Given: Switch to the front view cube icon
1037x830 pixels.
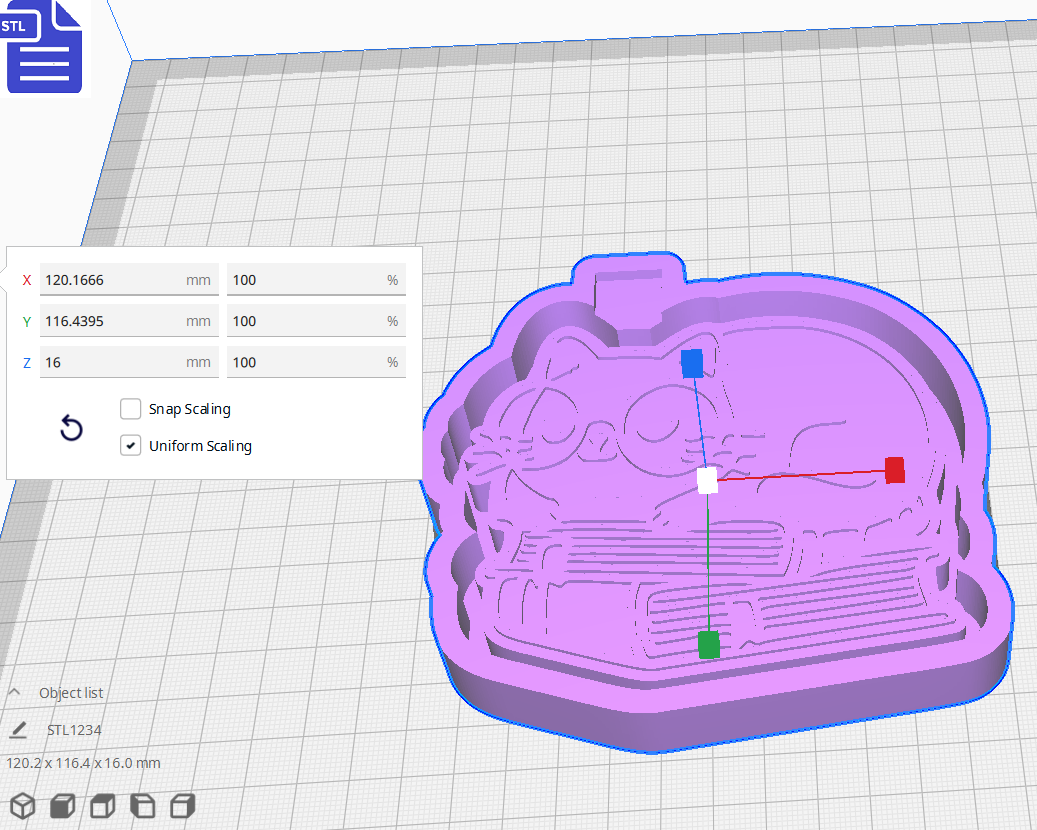Looking at the screenshot, I should (x=62, y=805).
